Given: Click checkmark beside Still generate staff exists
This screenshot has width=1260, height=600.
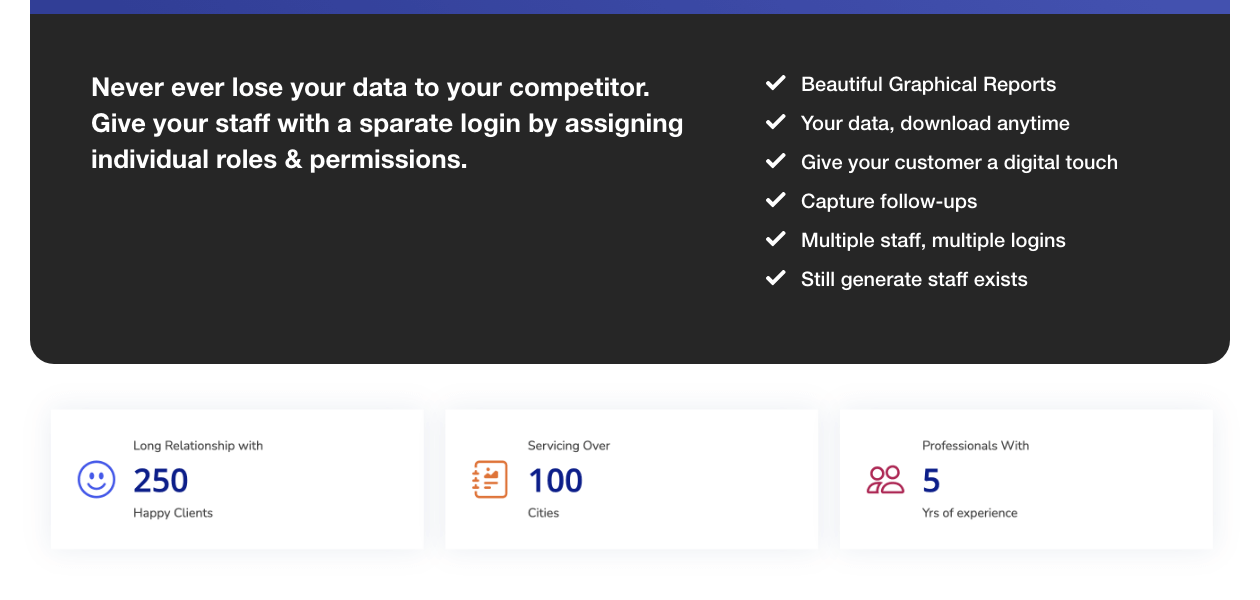Looking at the screenshot, I should pos(775,278).
